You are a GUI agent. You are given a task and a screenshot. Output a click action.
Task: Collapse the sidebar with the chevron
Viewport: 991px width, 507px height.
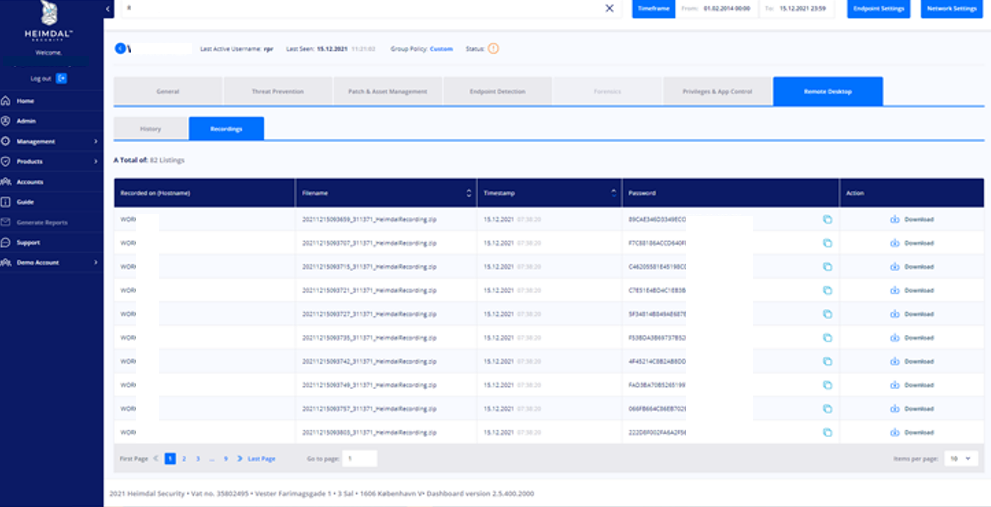108,8
